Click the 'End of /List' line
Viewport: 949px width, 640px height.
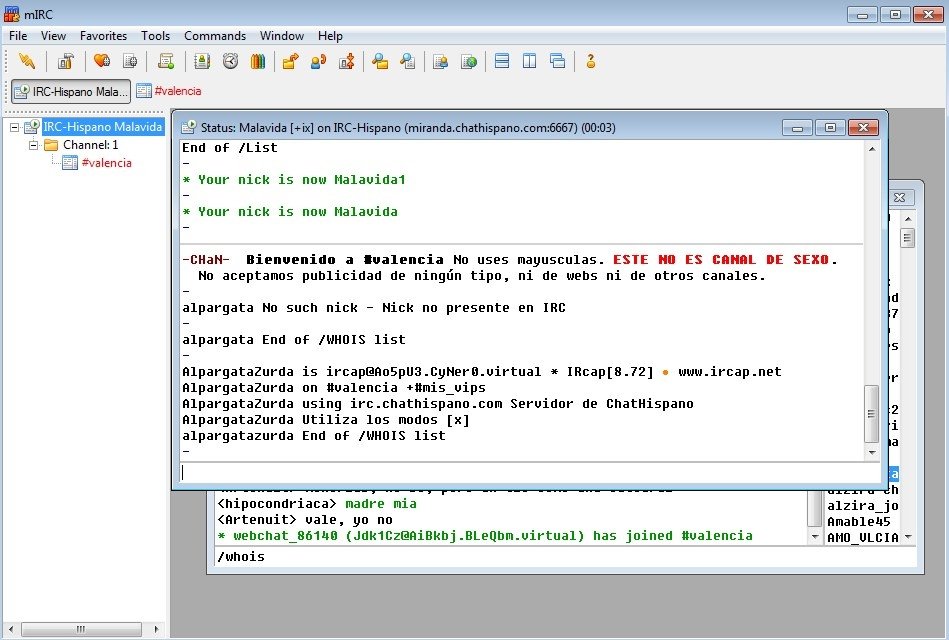(229, 148)
